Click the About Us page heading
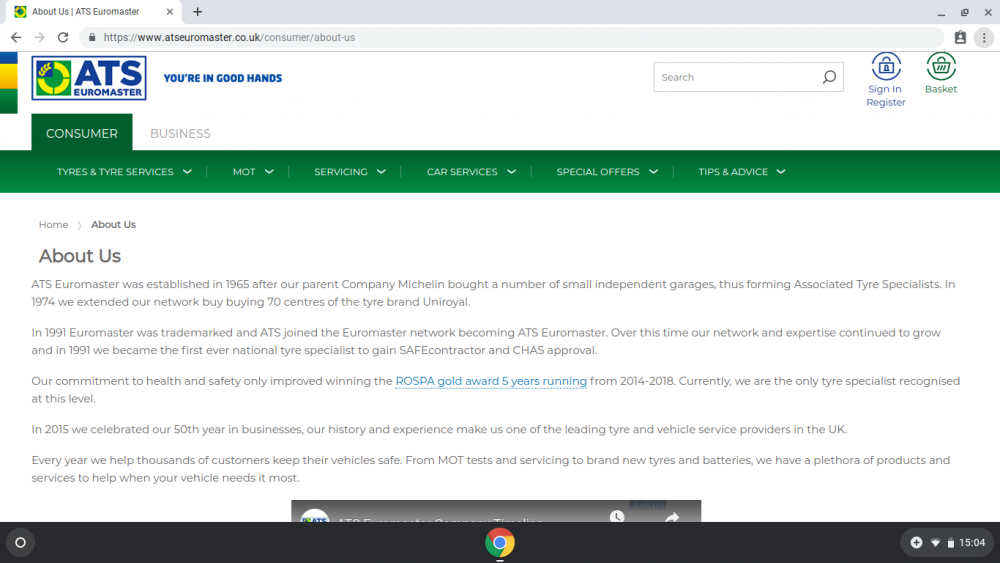This screenshot has height=563, width=1000. point(80,256)
